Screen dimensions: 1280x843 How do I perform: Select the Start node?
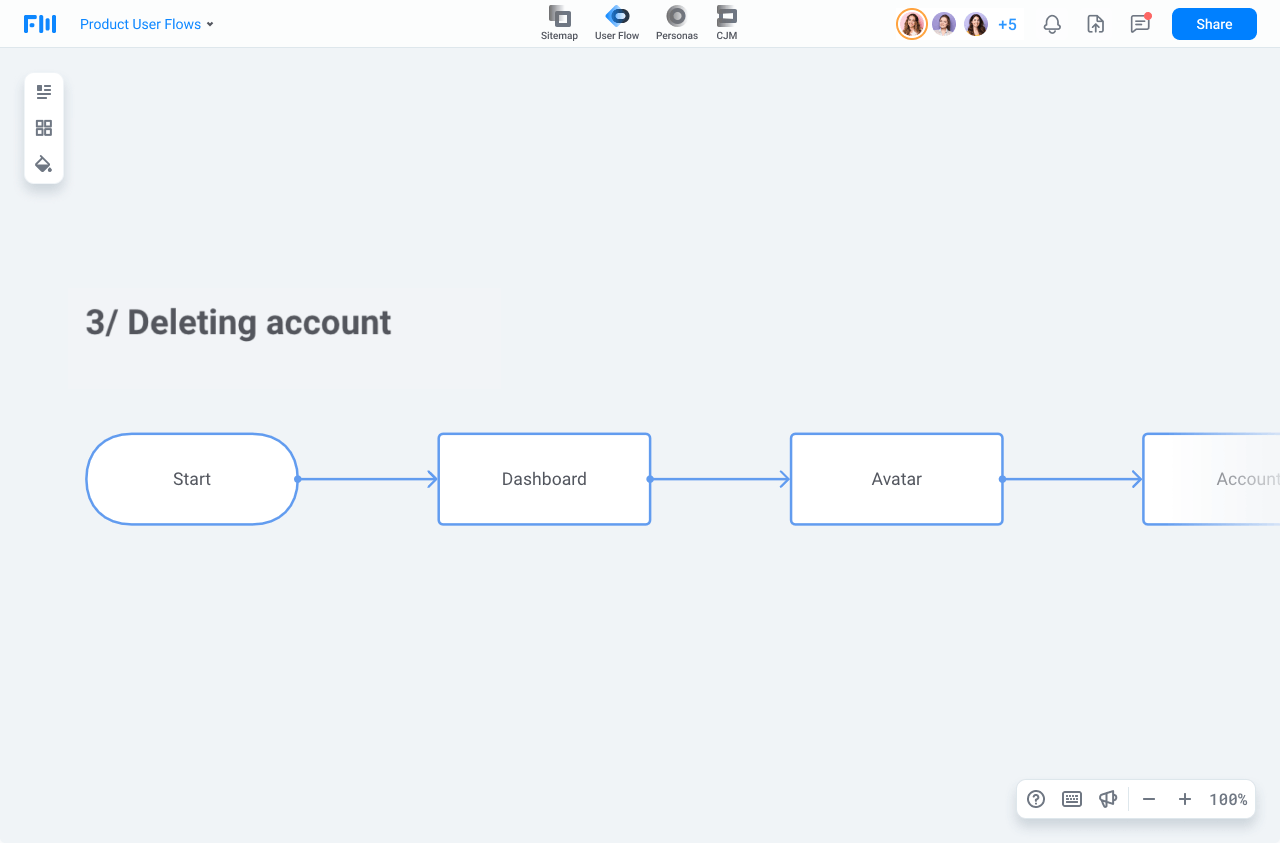point(192,479)
